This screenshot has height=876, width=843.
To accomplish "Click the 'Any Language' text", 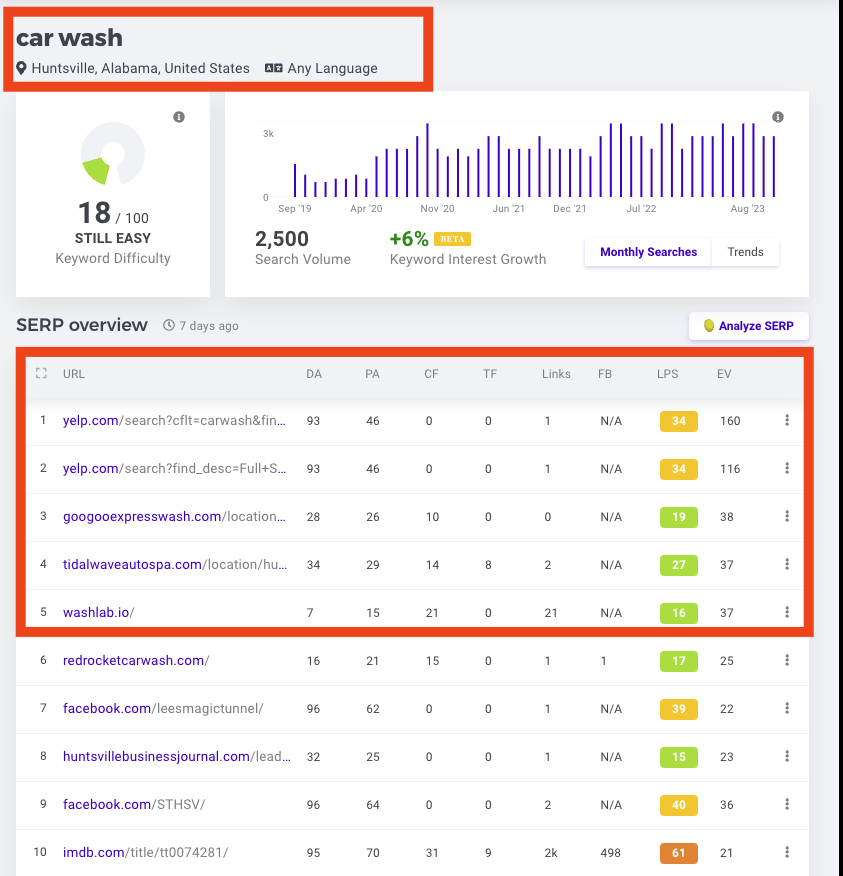I will coord(332,68).
